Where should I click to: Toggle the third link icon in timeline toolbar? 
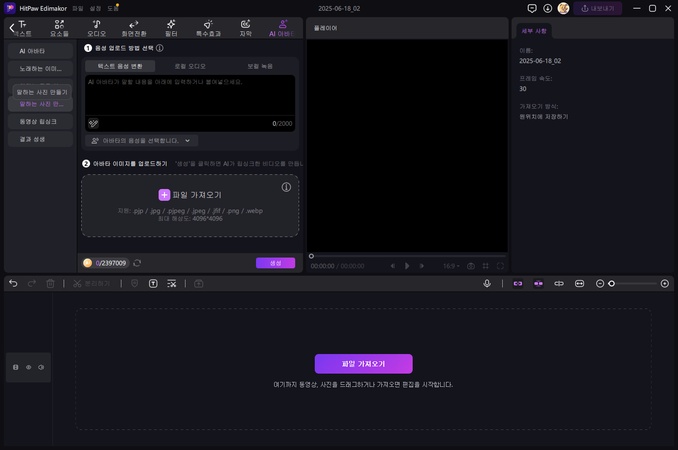559,284
